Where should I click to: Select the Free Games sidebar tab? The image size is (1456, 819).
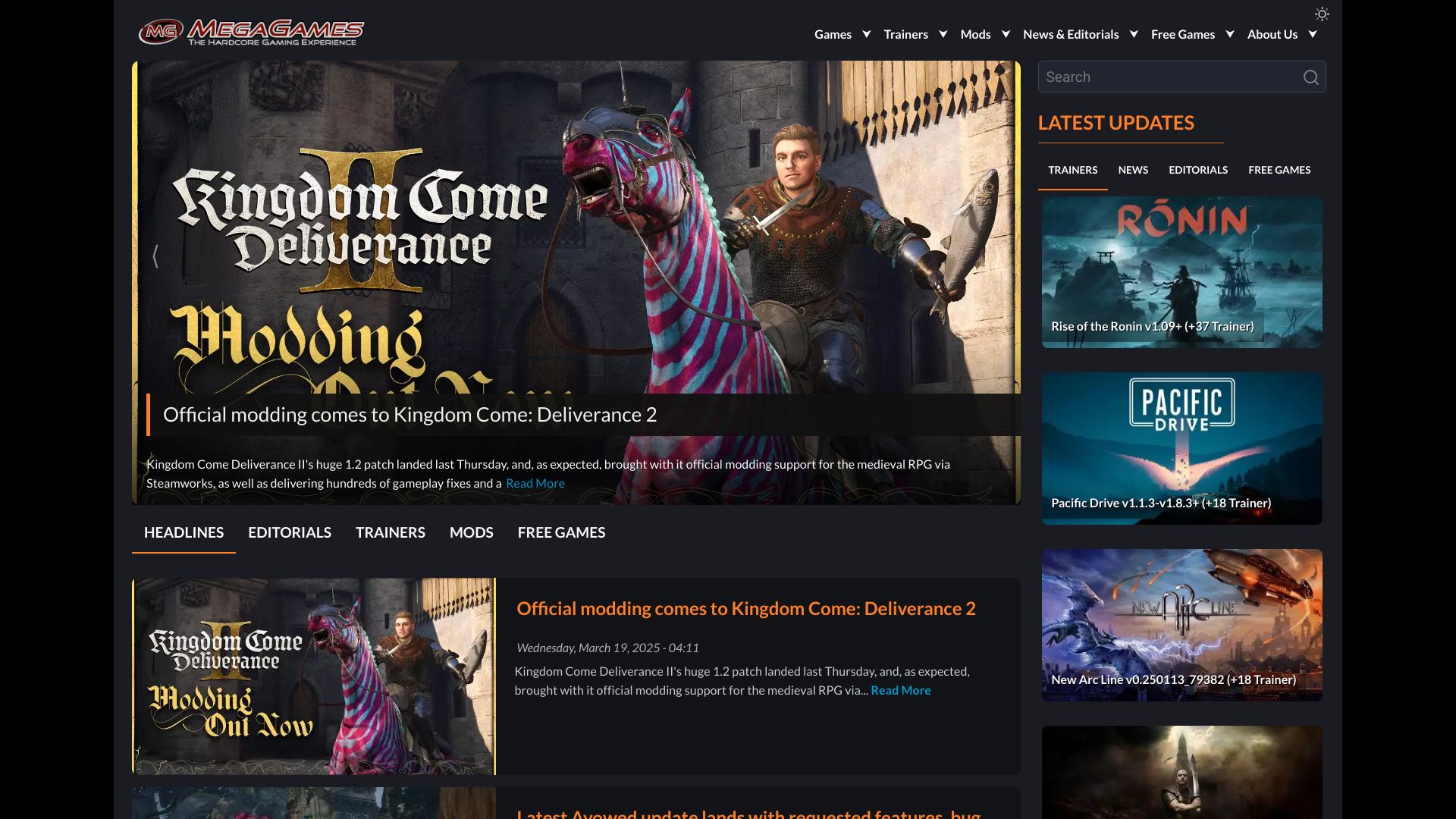coord(1279,170)
